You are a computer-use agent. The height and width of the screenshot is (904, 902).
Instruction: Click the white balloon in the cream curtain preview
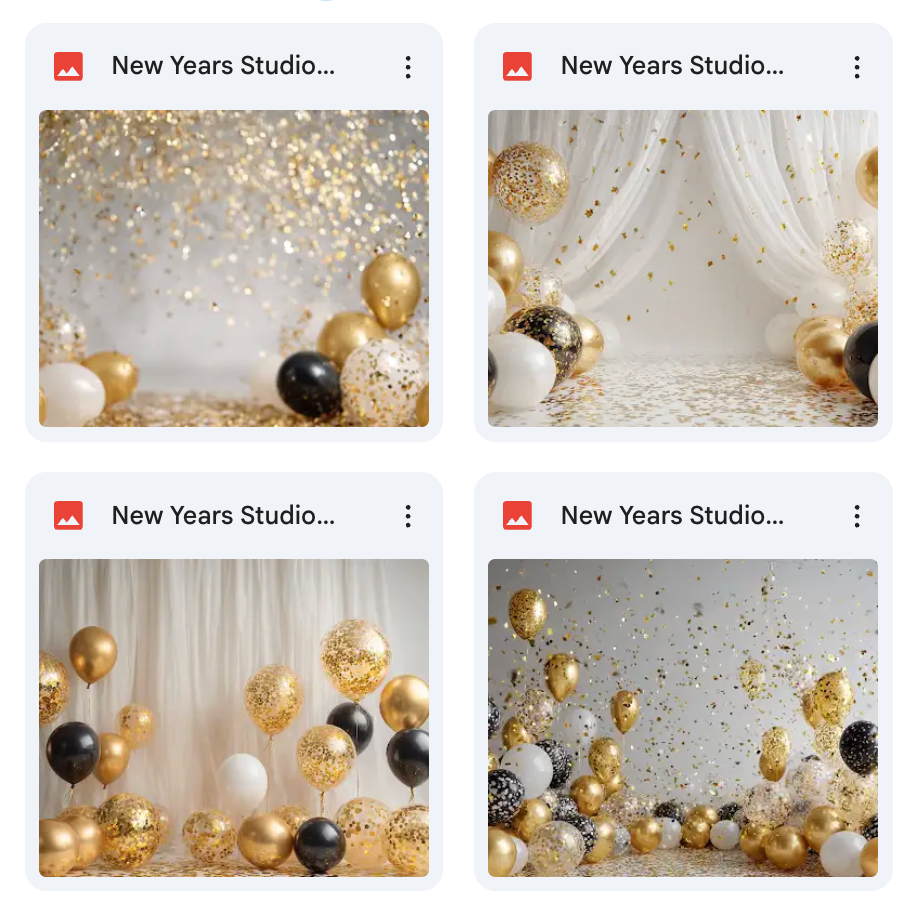point(243,782)
